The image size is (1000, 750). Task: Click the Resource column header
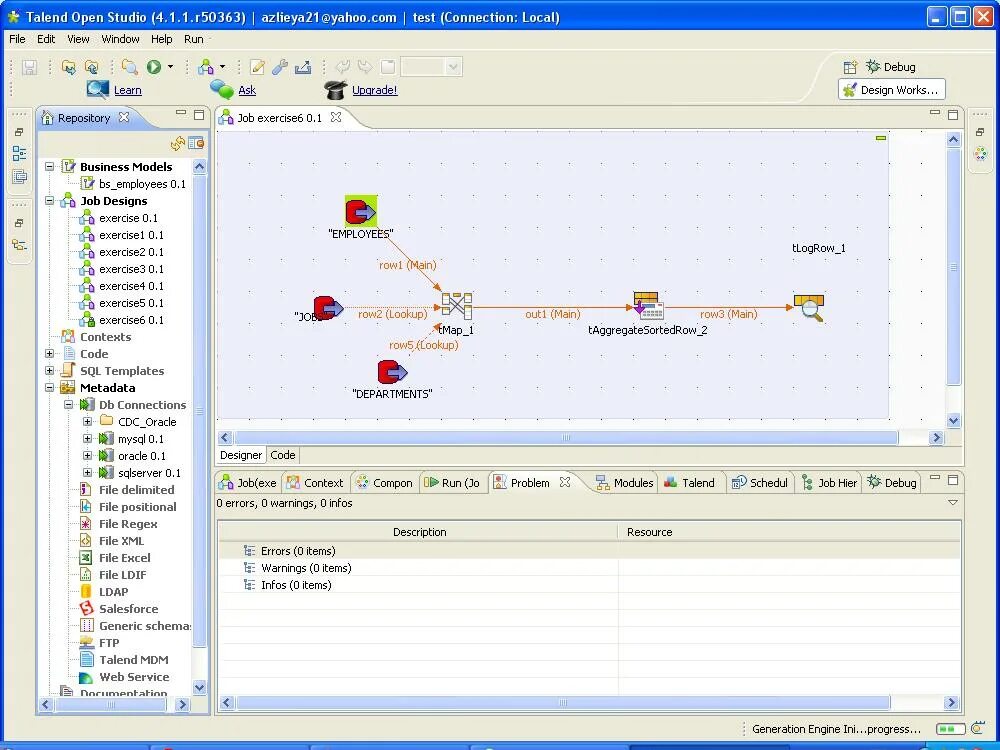coord(790,532)
